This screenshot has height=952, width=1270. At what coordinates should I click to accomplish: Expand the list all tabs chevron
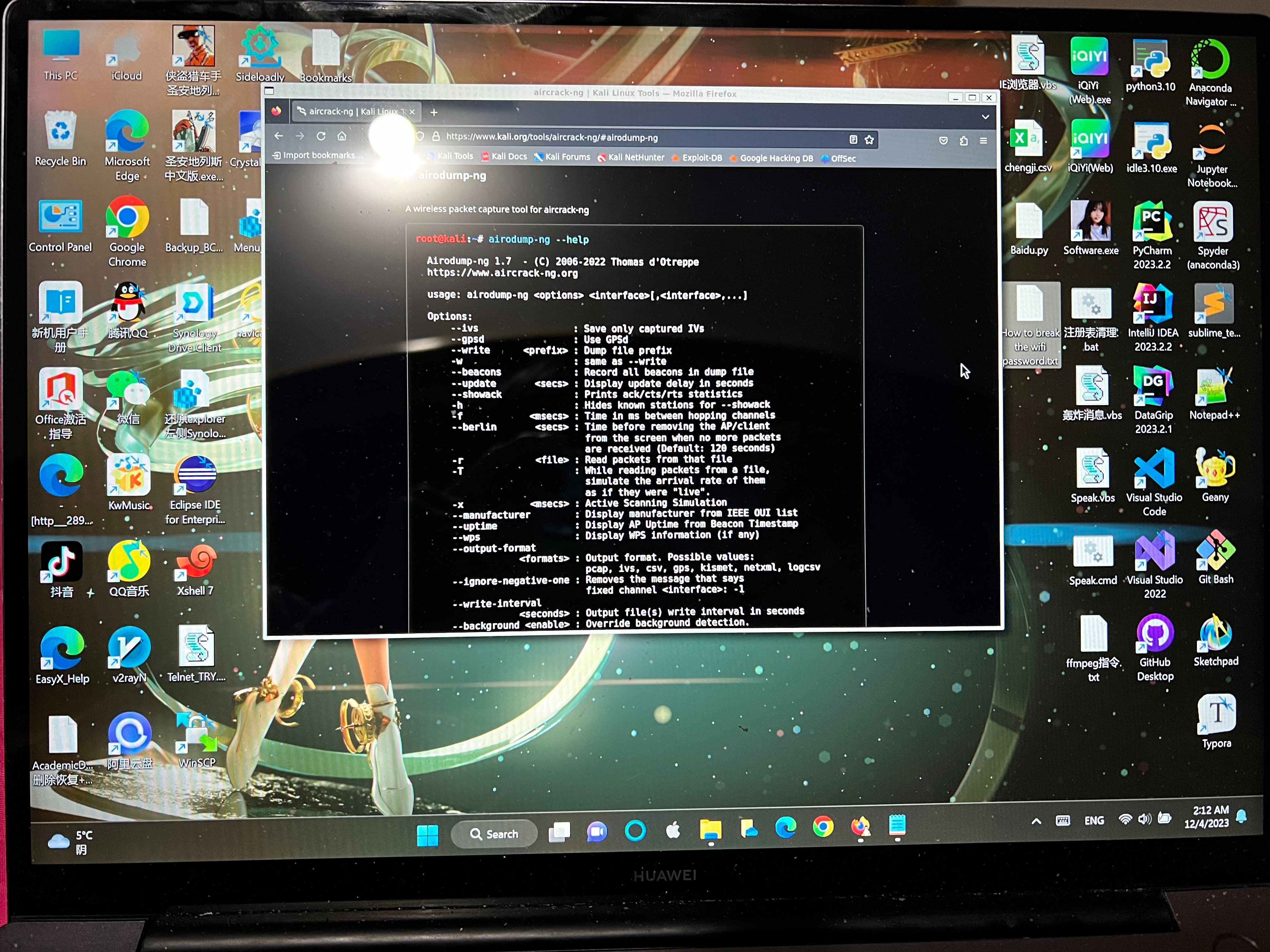click(x=985, y=117)
